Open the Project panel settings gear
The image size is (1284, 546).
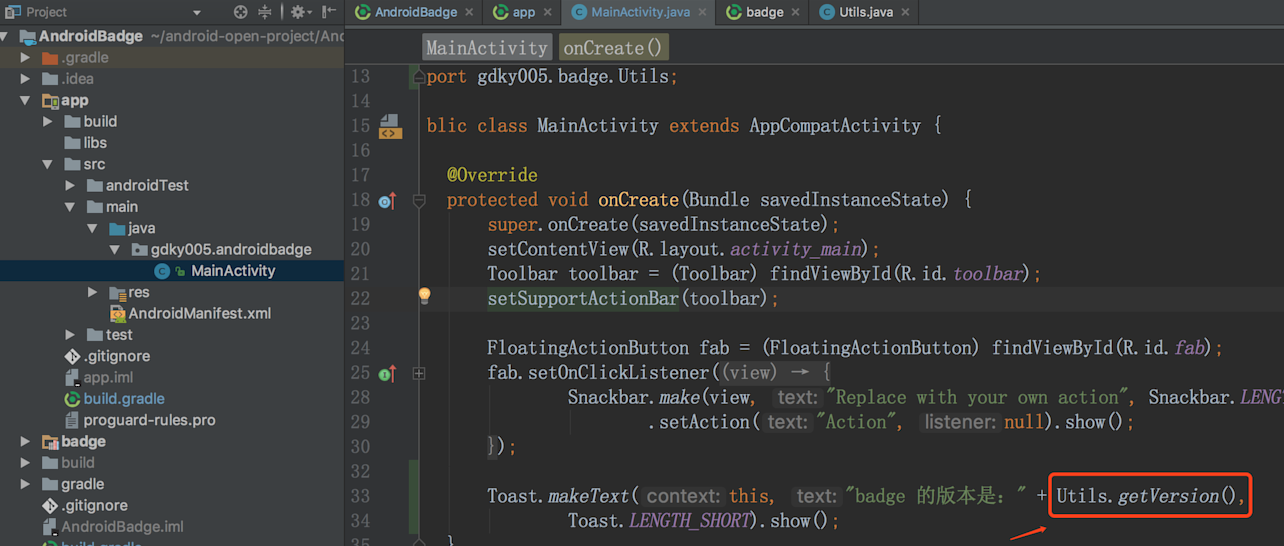coord(299,12)
